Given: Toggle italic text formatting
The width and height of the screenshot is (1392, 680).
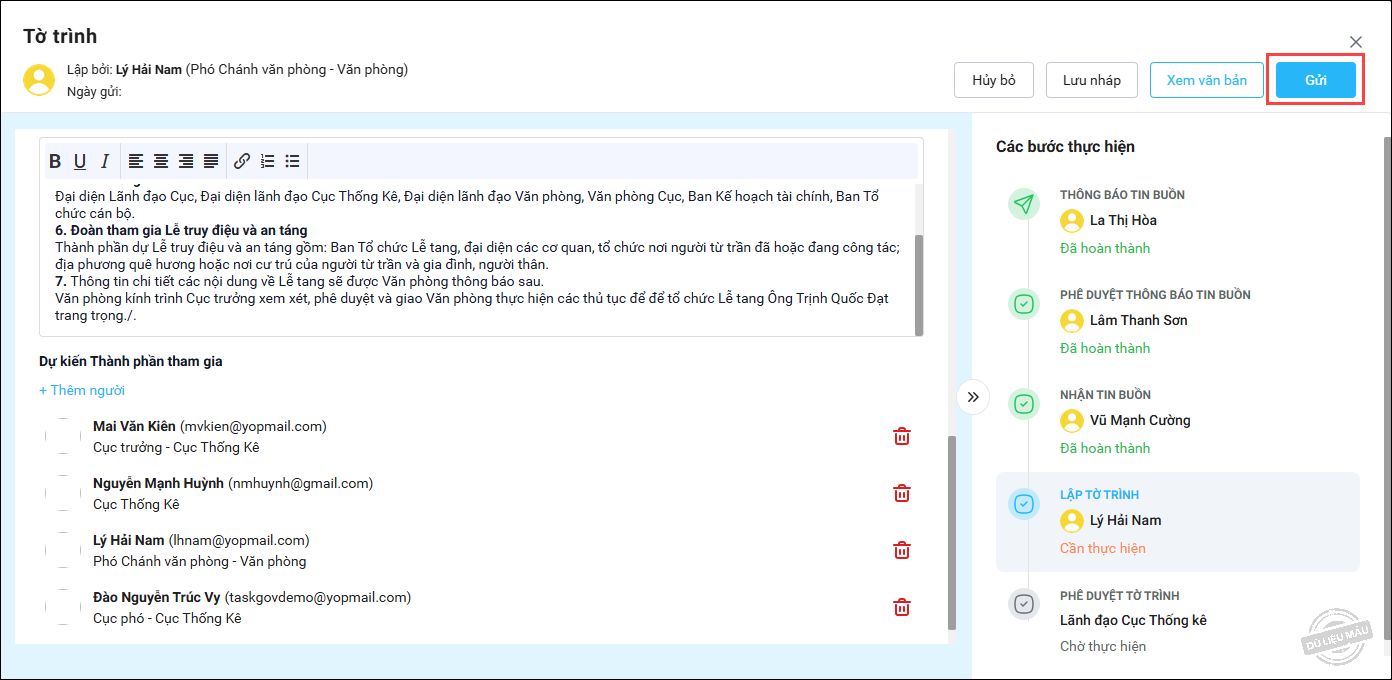Looking at the screenshot, I should point(104,161).
